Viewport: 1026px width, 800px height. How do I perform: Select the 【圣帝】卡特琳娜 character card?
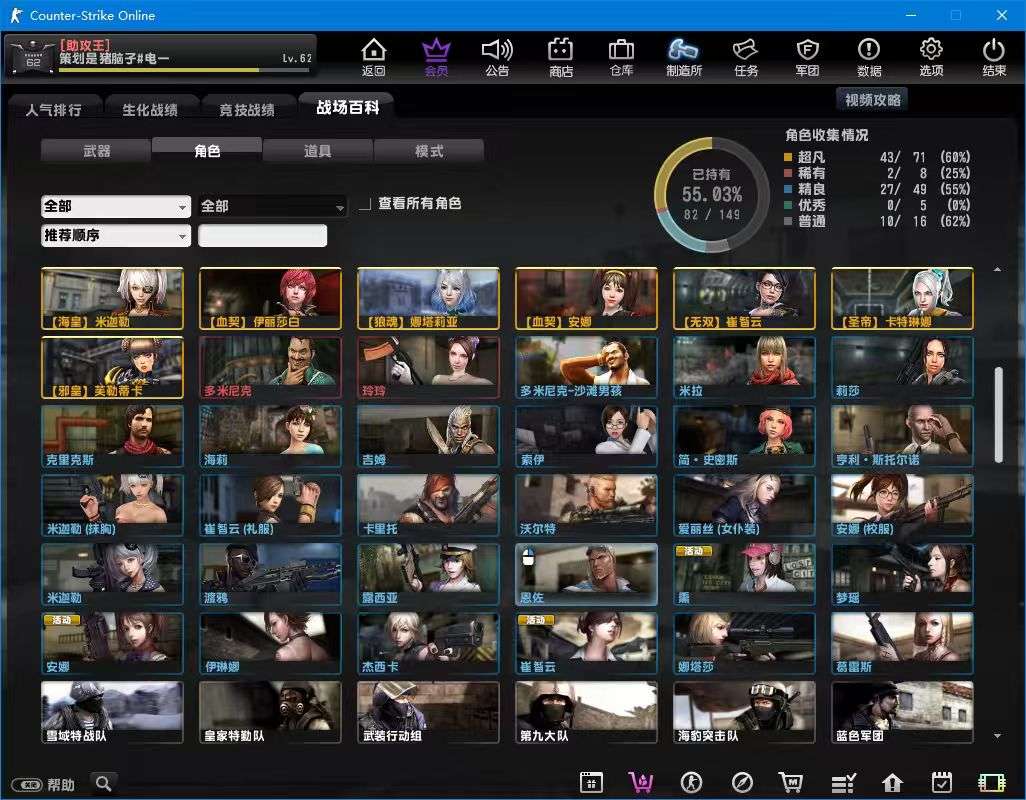[902, 298]
